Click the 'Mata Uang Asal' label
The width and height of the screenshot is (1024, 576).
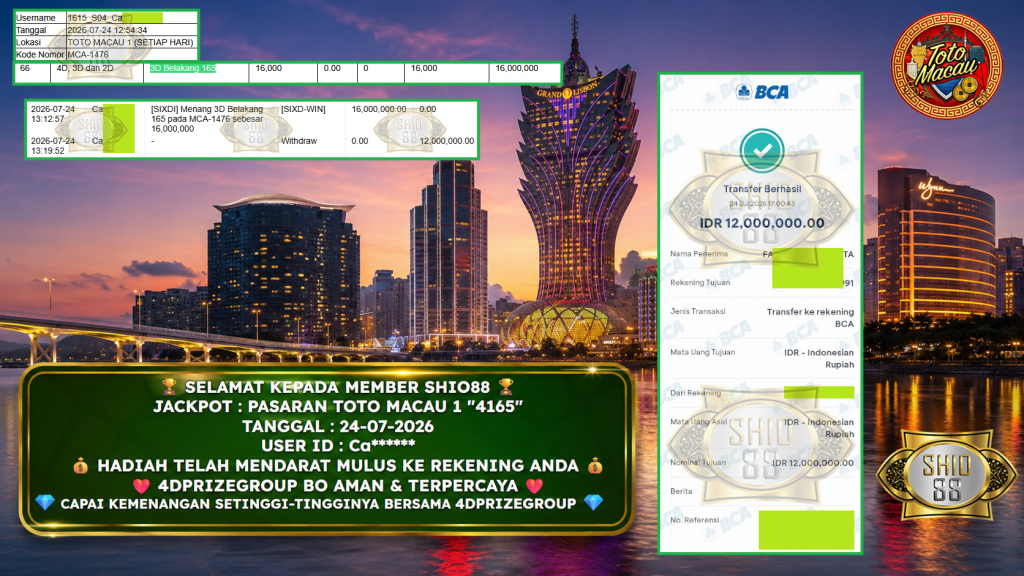[x=699, y=422]
